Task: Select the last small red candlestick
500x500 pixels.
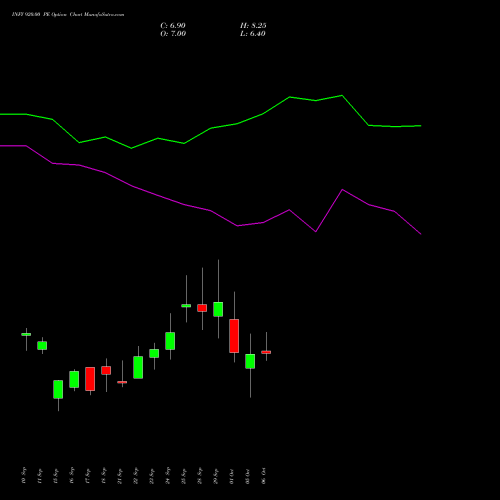Action: pos(266,352)
